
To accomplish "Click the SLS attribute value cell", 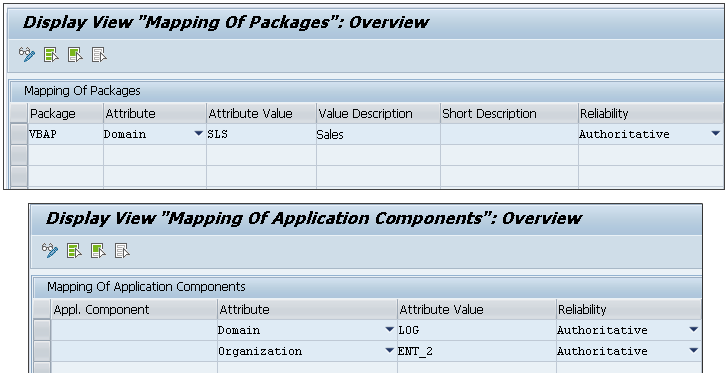I will pyautogui.click(x=261, y=134).
